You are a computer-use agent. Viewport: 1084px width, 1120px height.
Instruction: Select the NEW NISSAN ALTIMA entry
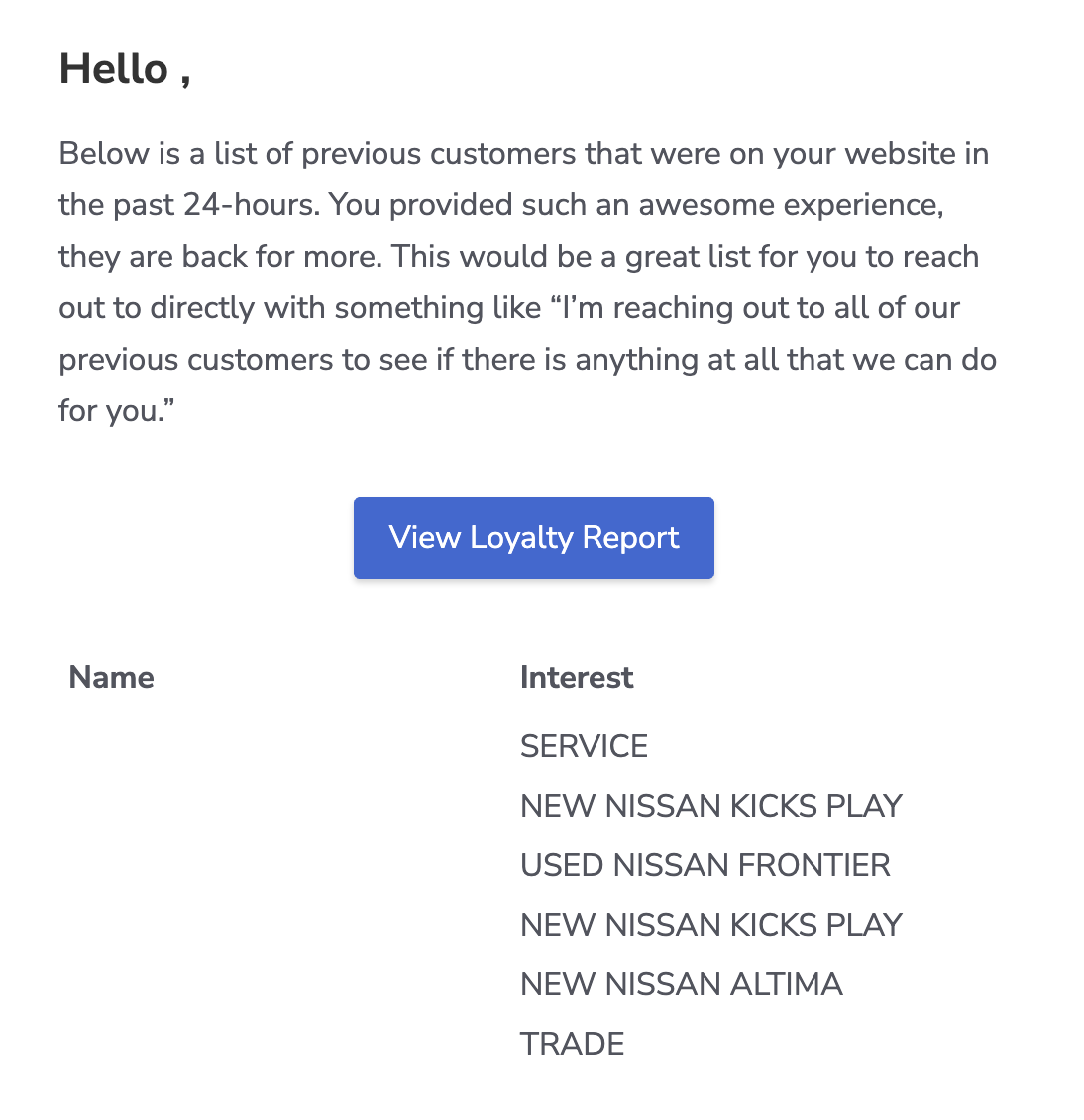[x=681, y=984]
